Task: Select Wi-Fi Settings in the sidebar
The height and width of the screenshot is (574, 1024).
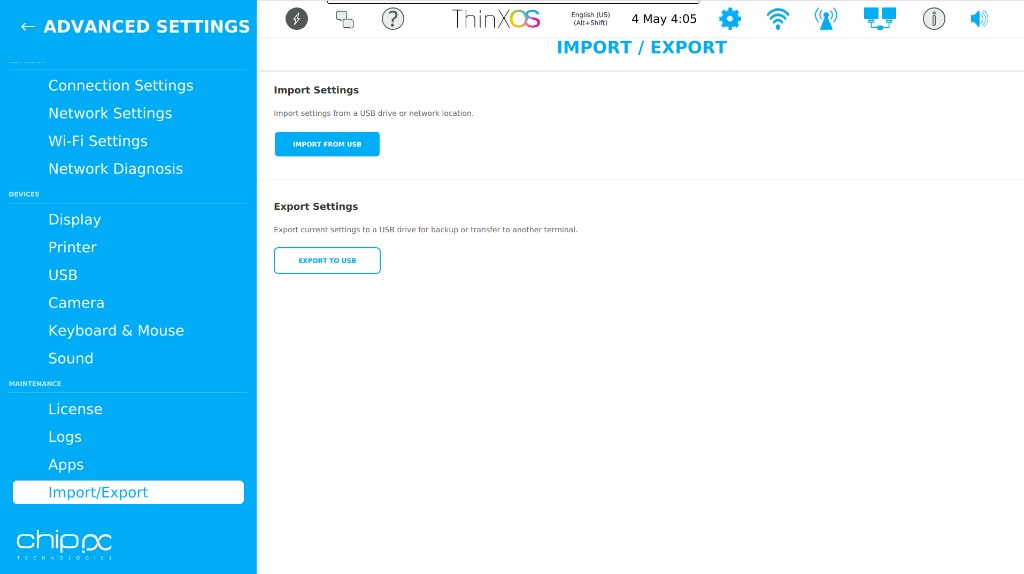Action: [x=98, y=141]
